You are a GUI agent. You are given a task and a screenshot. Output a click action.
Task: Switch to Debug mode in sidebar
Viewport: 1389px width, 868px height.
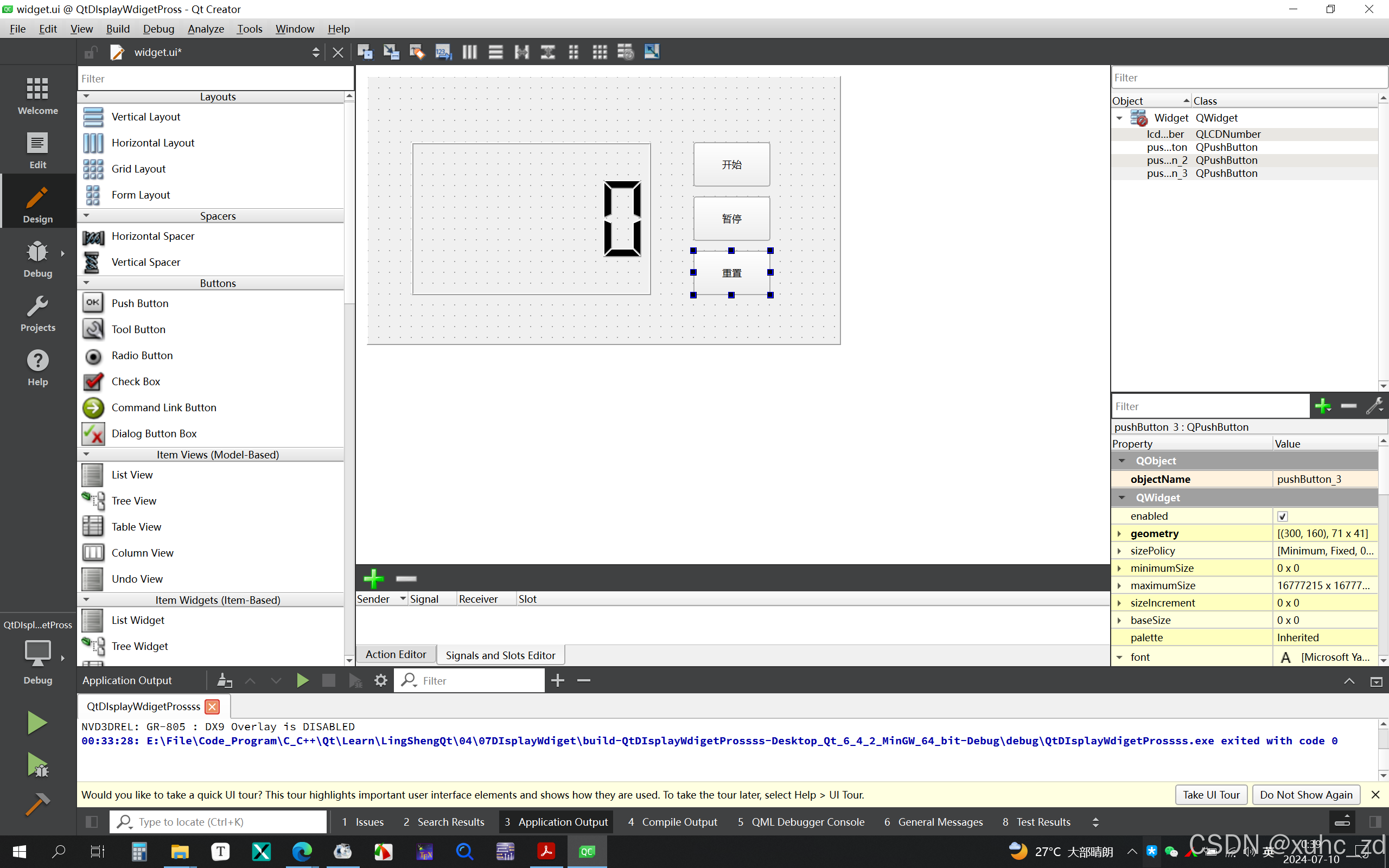click(x=38, y=259)
